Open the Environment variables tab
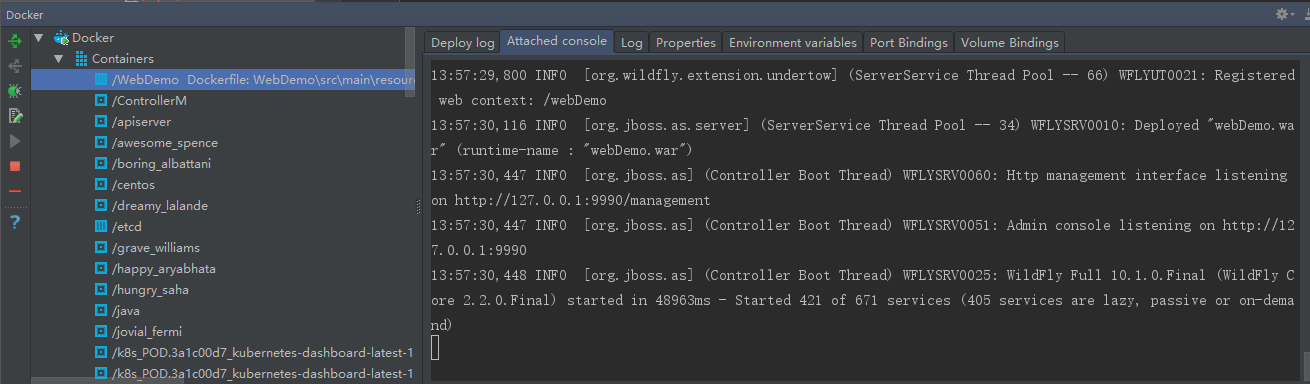The image size is (1310, 384). pyautogui.click(x=792, y=42)
